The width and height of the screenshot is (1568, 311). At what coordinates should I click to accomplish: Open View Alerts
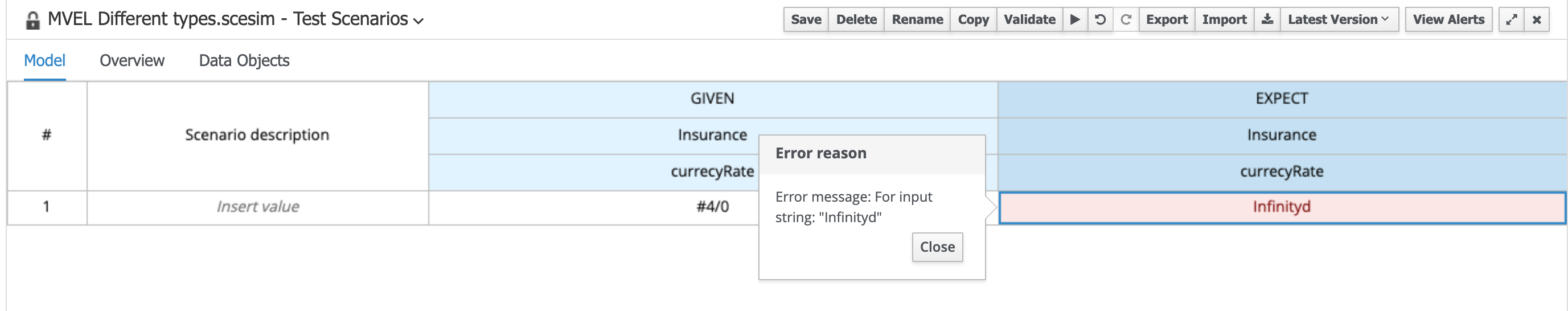1448,19
